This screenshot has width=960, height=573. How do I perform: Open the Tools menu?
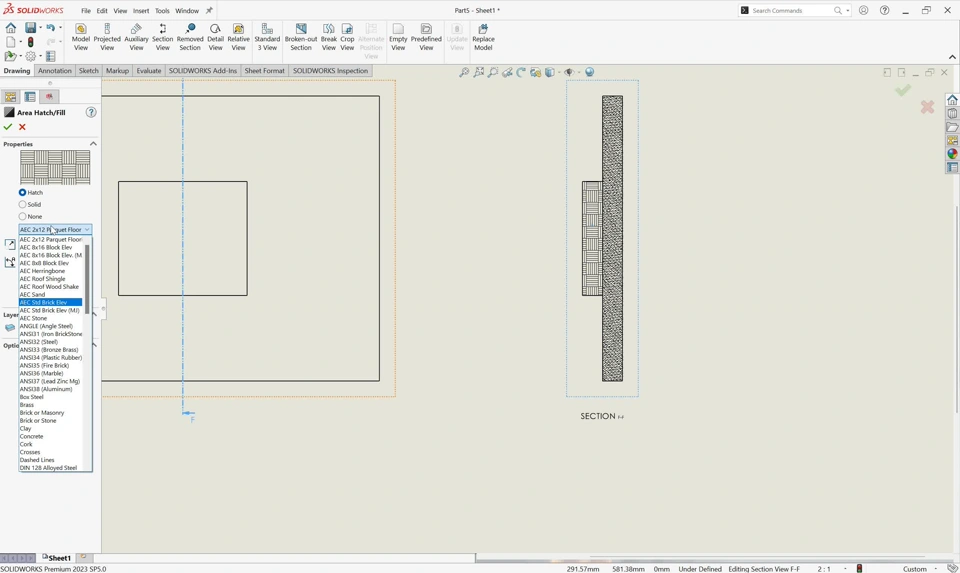pyautogui.click(x=162, y=10)
